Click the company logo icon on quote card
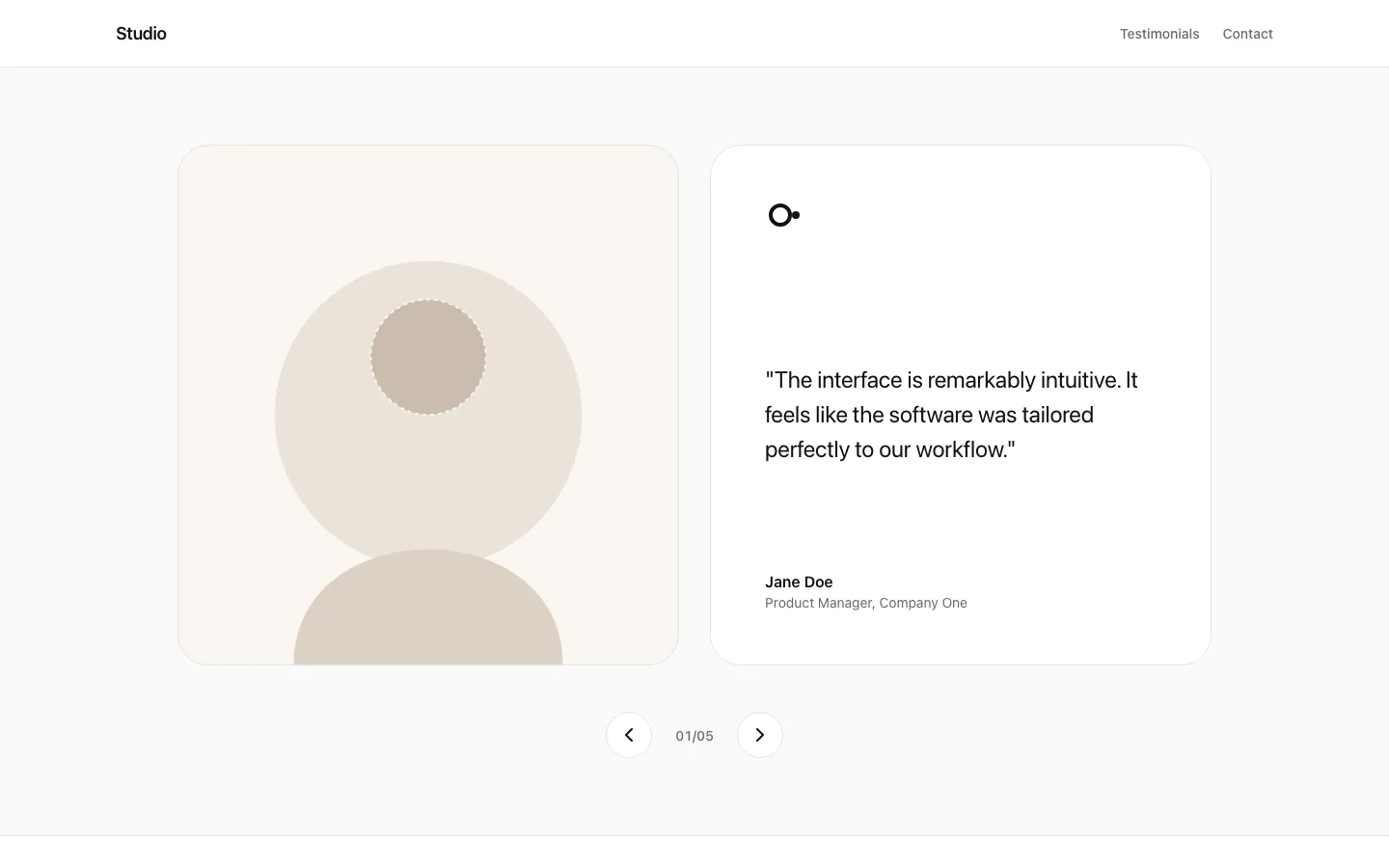The image size is (1389, 868). tap(784, 215)
